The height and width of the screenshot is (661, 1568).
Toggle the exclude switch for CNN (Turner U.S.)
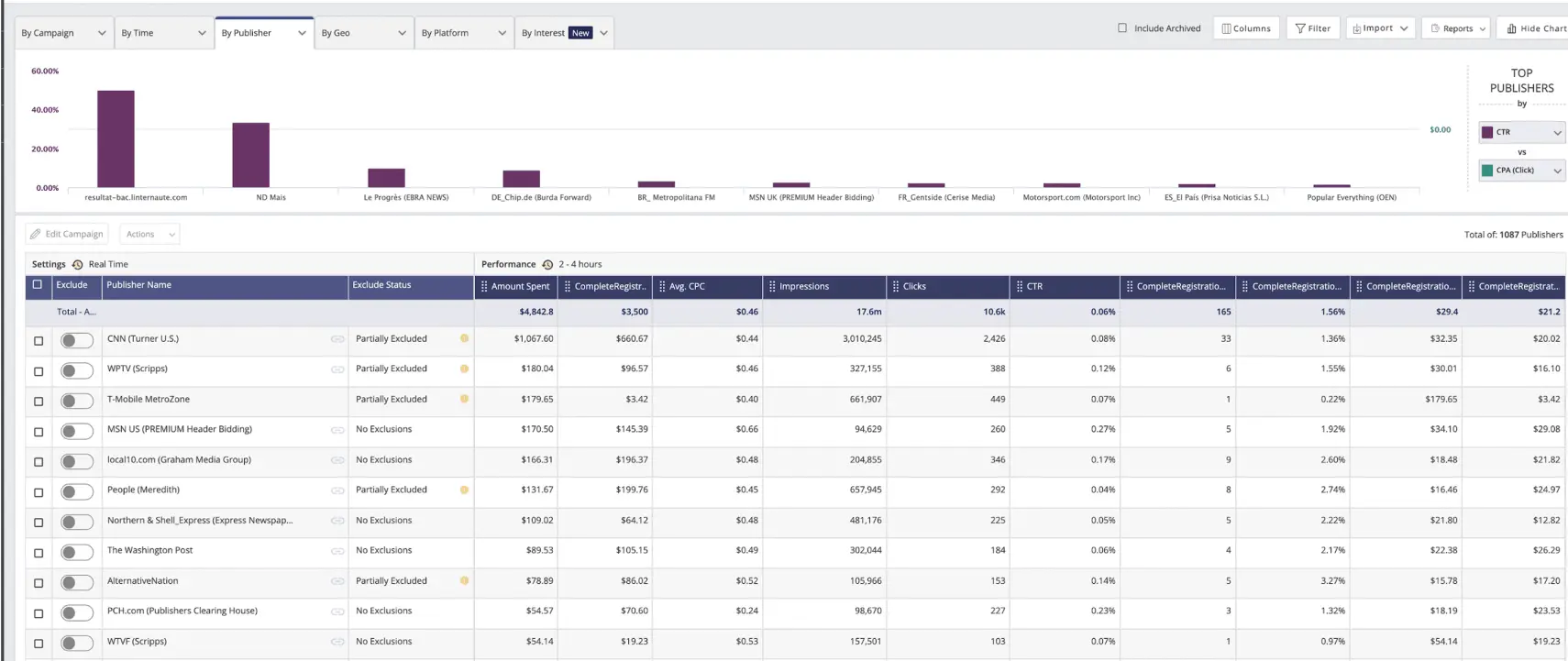tap(77, 340)
